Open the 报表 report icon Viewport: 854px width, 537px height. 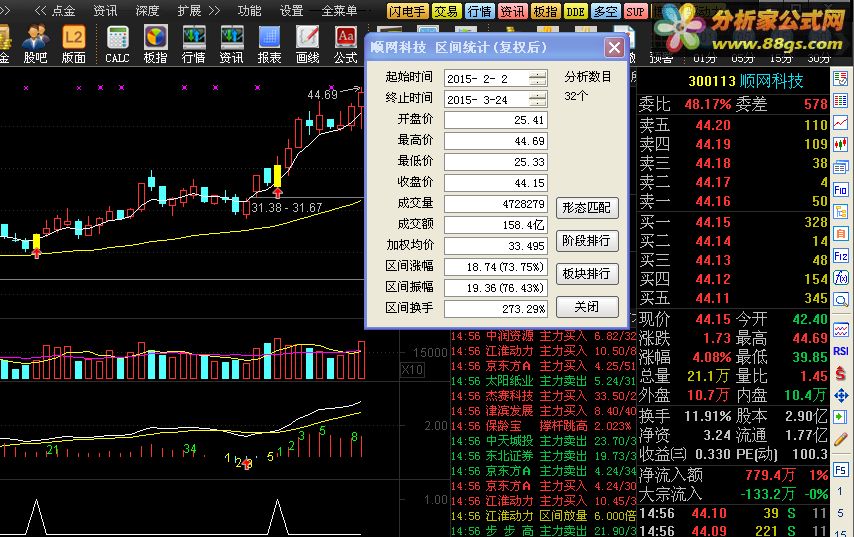pos(270,44)
